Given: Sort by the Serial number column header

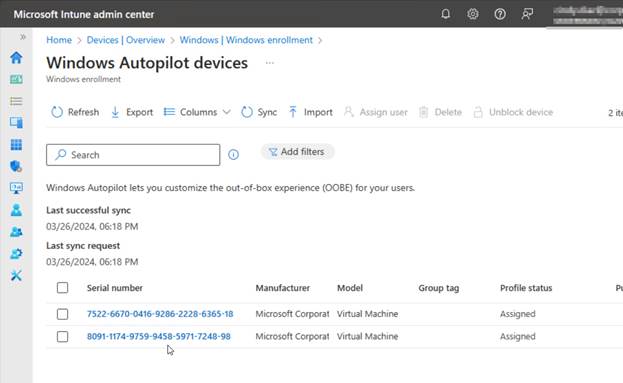Looking at the screenshot, I should coord(115,288).
